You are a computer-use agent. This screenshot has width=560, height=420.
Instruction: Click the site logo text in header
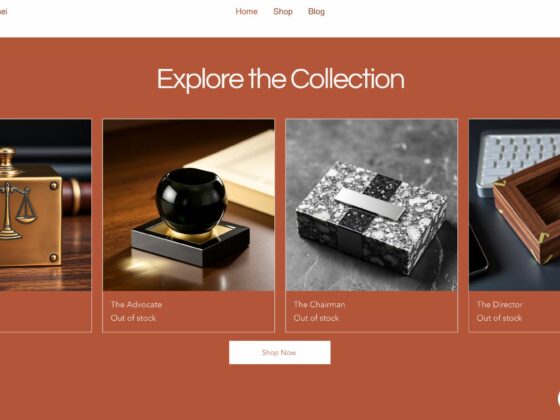3,11
